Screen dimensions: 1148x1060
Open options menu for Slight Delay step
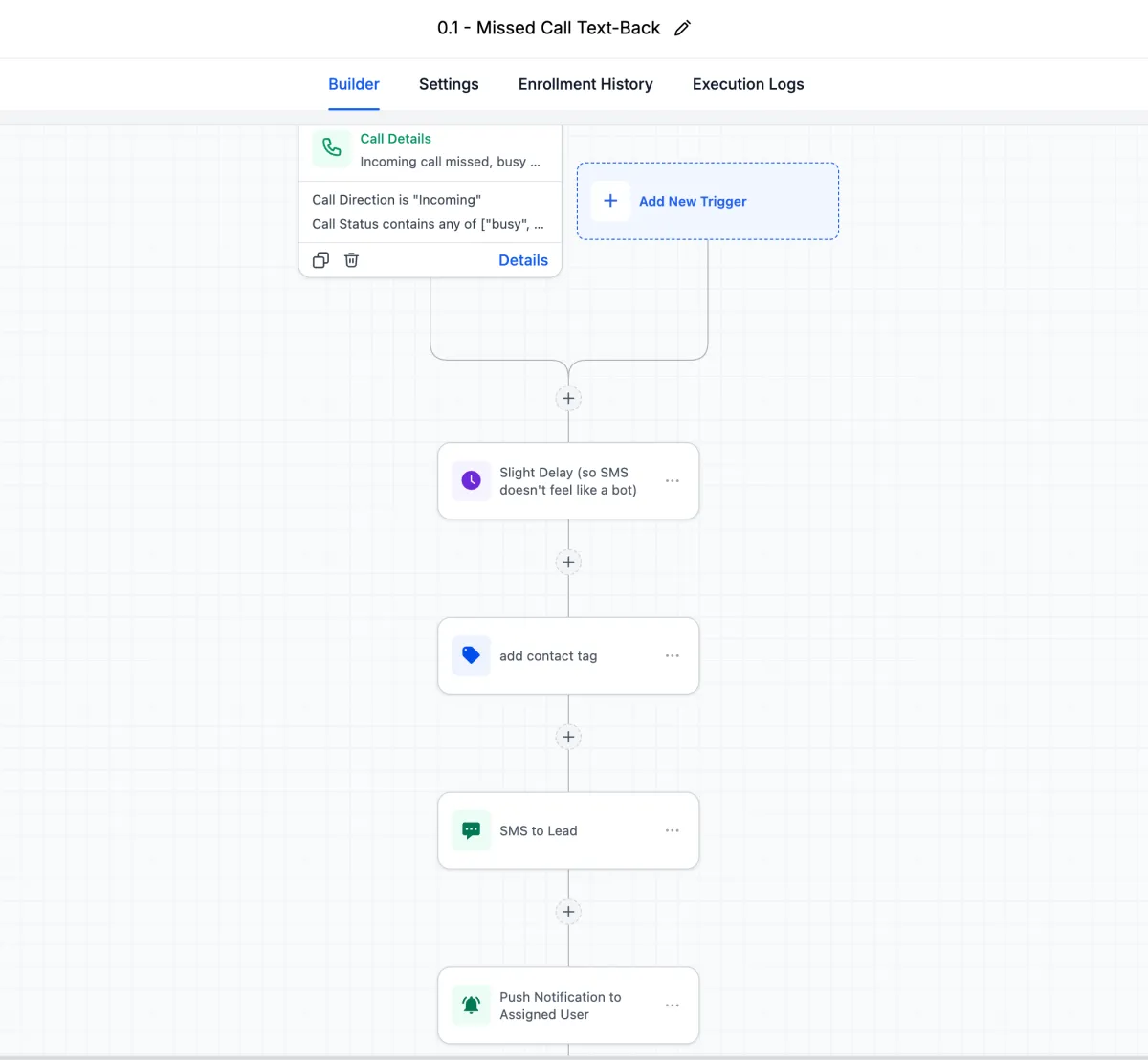pos(673,481)
